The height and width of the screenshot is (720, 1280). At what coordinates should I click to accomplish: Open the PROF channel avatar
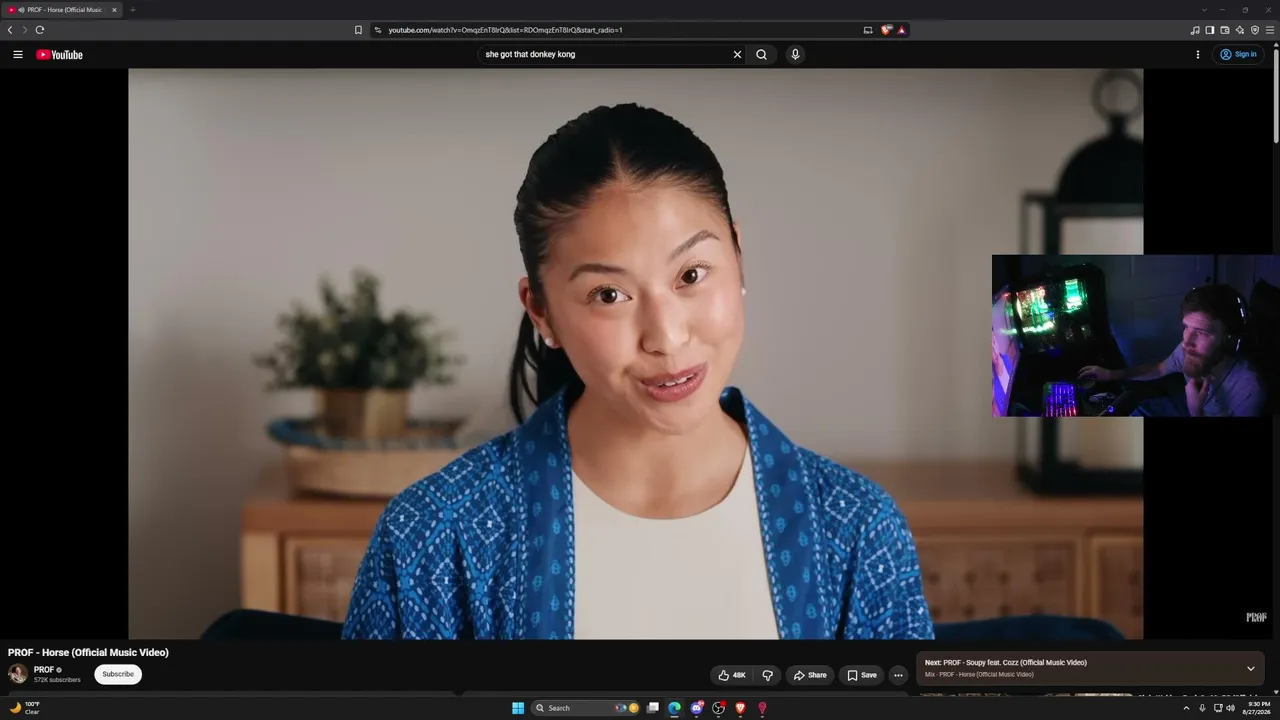[x=18, y=674]
